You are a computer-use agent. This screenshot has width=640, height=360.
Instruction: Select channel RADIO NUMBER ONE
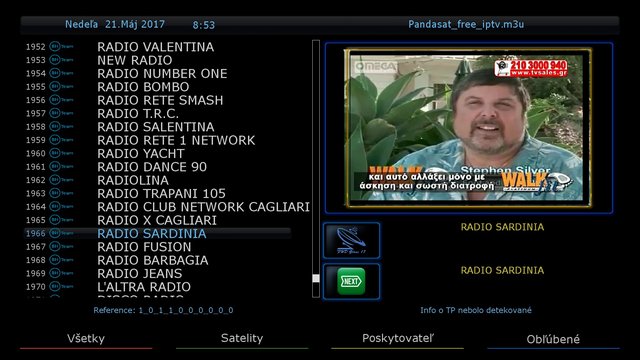pos(162,73)
